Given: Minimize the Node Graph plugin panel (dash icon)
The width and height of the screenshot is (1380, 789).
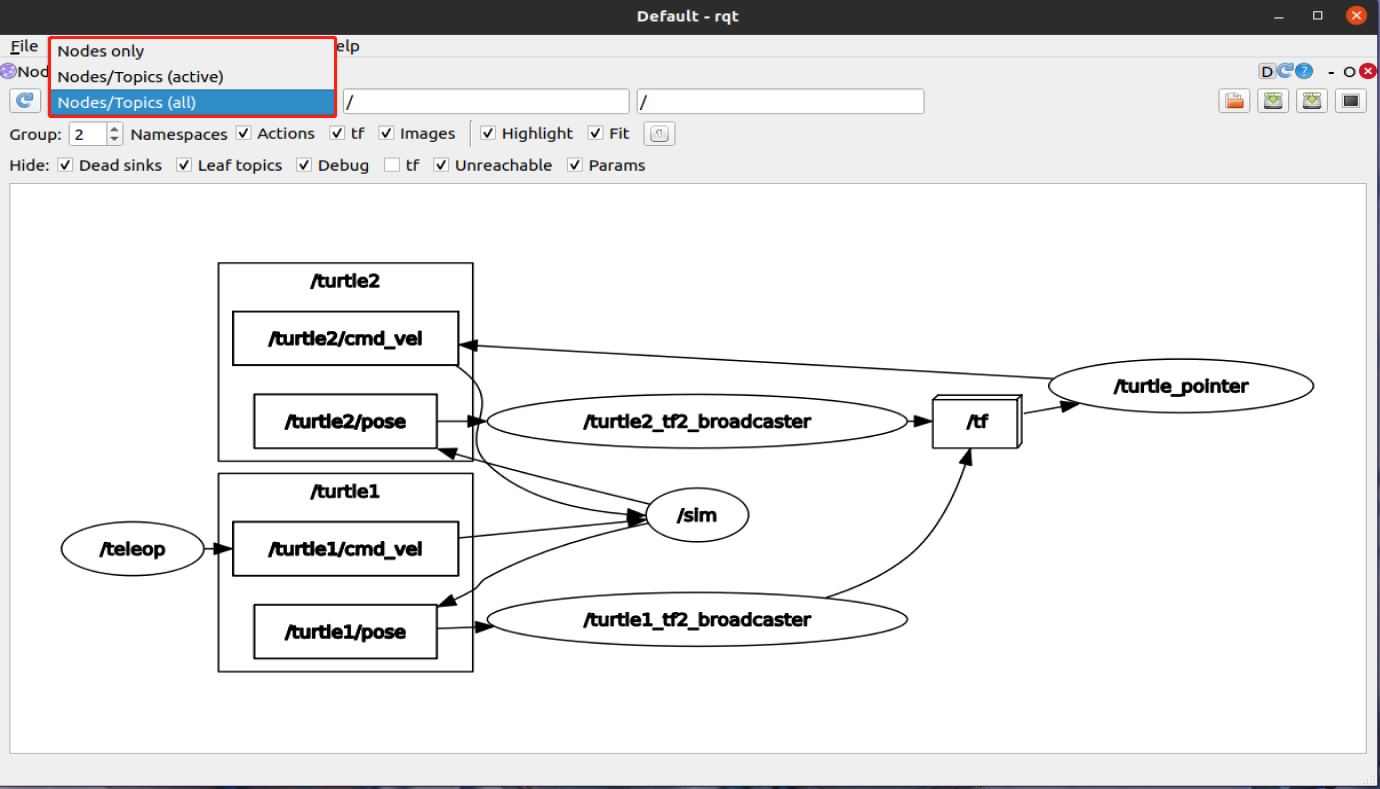Looking at the screenshot, I should coord(1332,72).
